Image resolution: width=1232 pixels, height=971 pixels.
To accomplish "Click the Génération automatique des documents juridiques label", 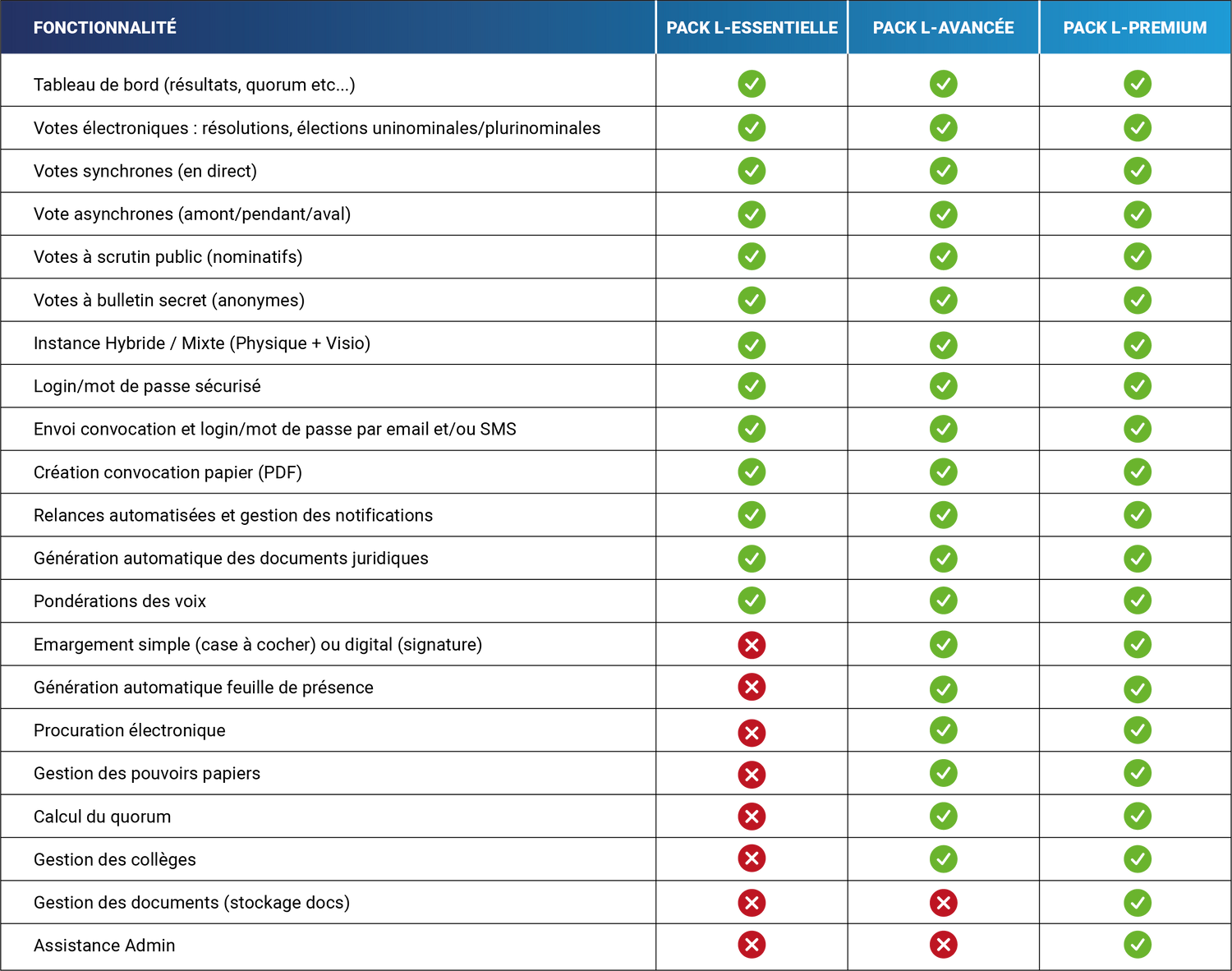I will [x=231, y=559].
